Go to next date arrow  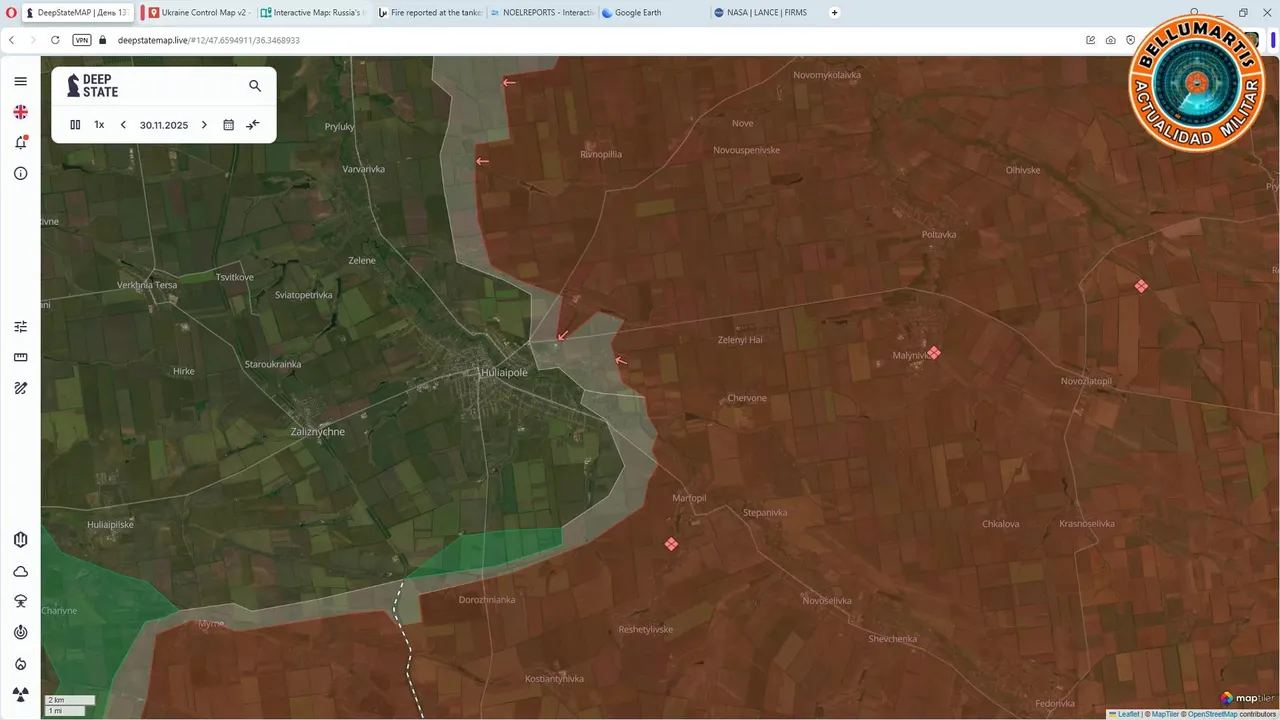pos(204,125)
